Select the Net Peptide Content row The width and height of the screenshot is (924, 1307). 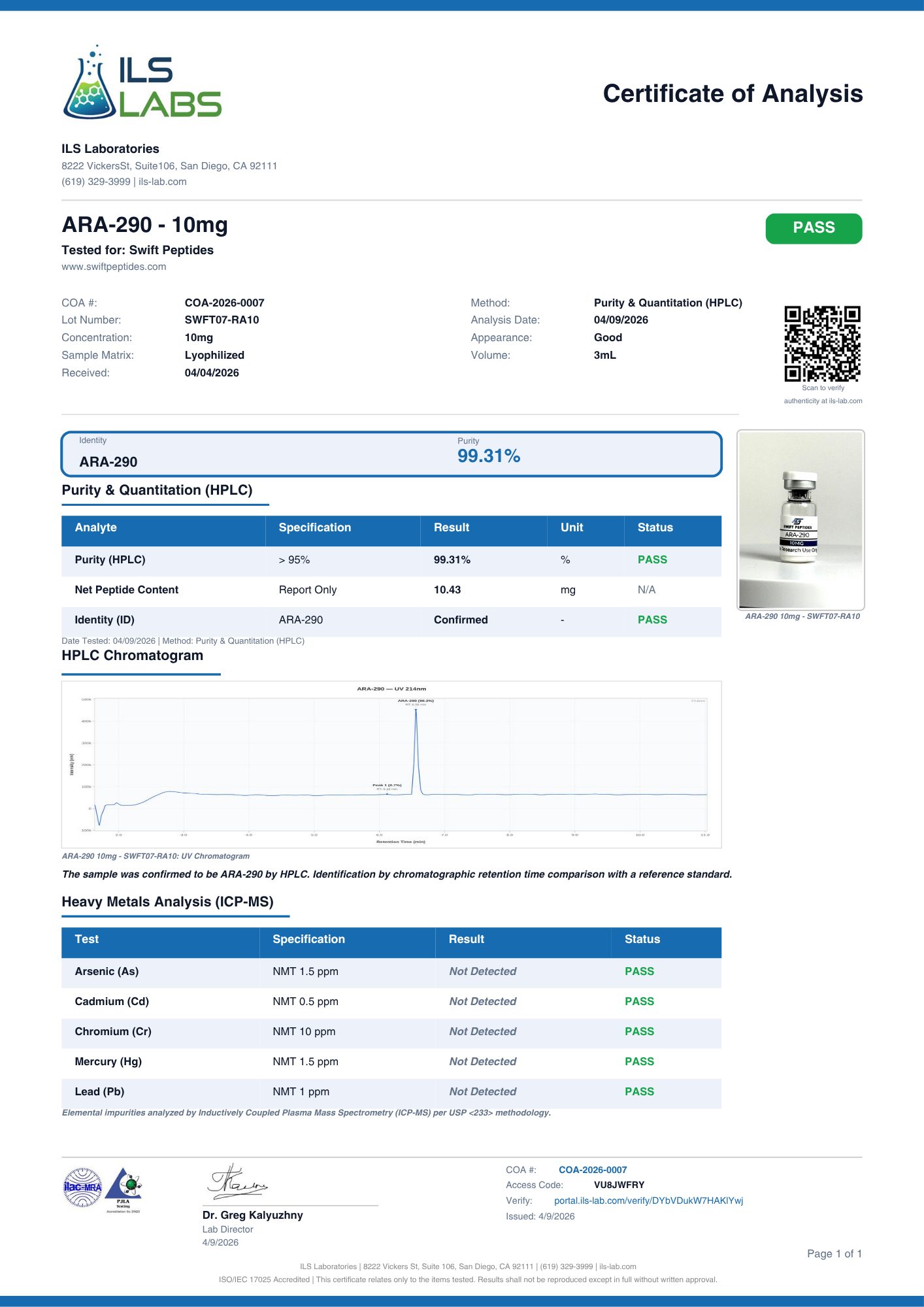[x=391, y=589]
